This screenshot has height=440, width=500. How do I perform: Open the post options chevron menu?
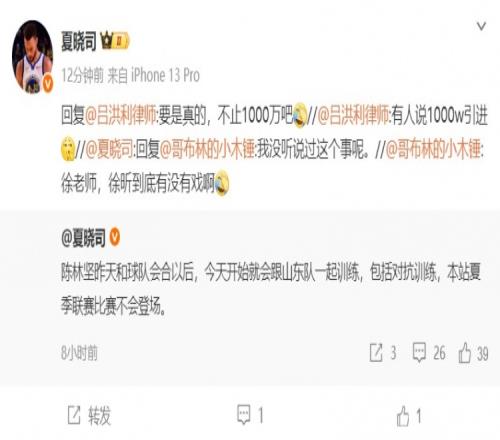click(x=481, y=26)
